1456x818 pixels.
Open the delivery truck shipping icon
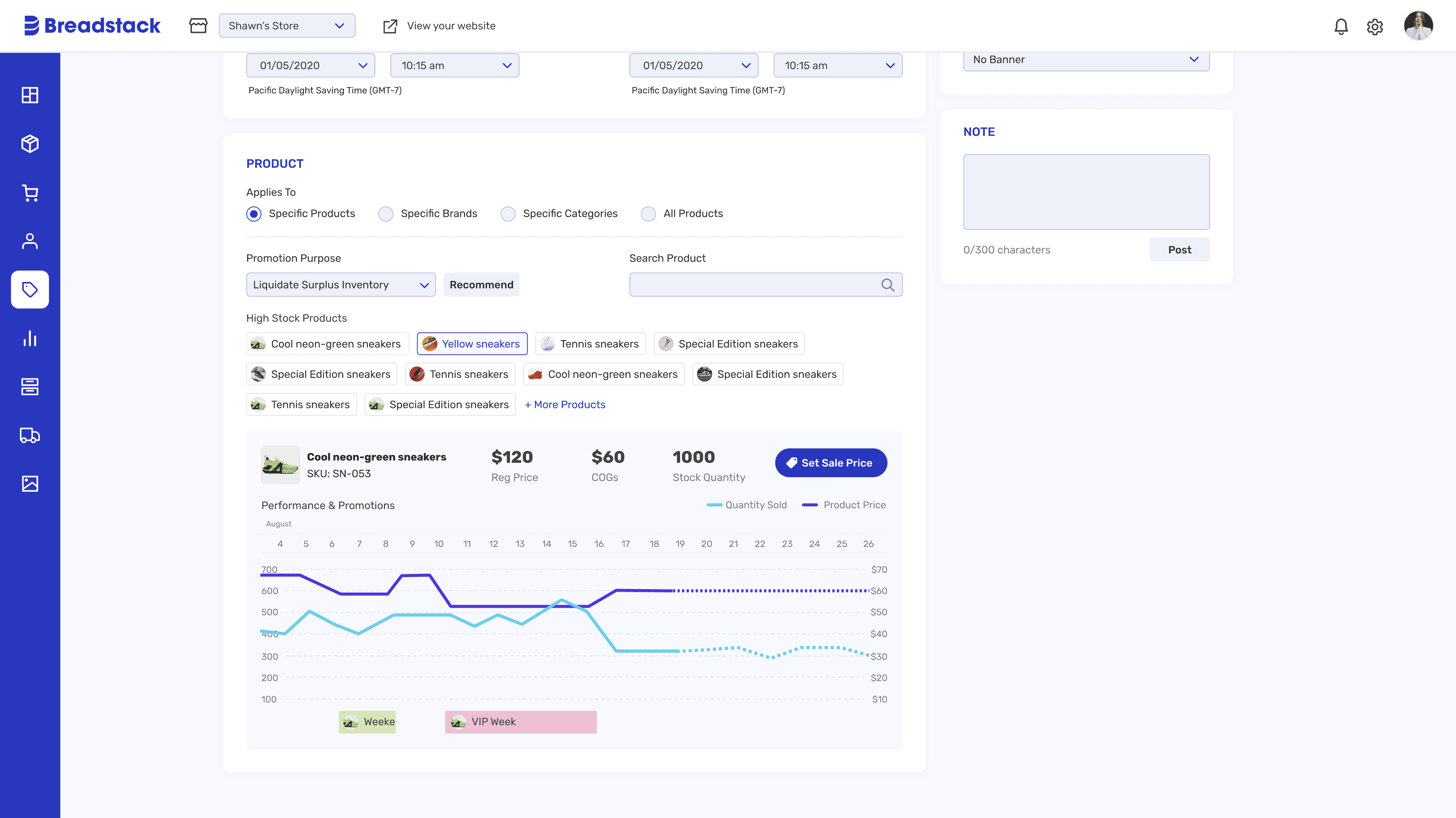pos(30,435)
